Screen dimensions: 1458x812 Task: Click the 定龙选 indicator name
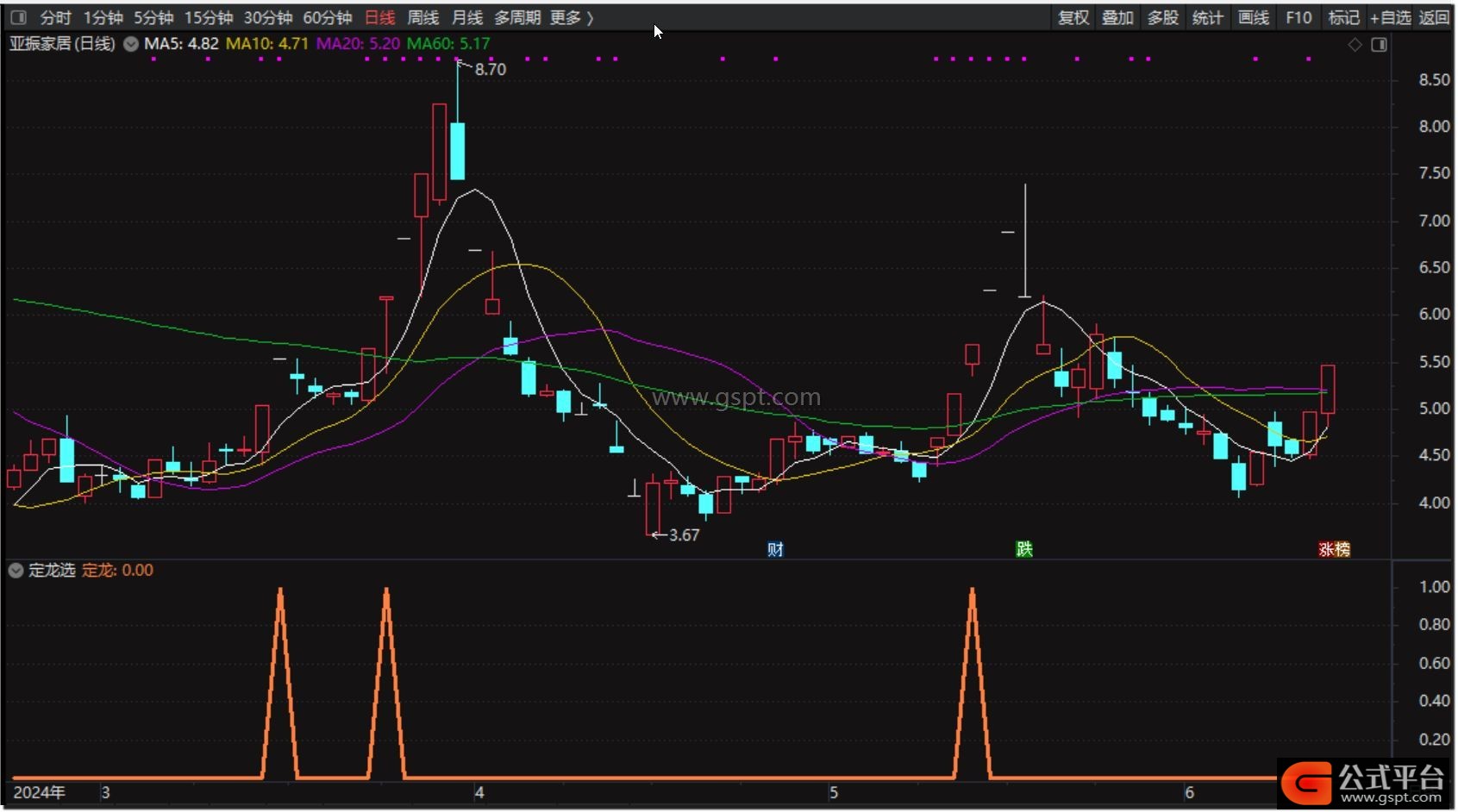pos(52,571)
